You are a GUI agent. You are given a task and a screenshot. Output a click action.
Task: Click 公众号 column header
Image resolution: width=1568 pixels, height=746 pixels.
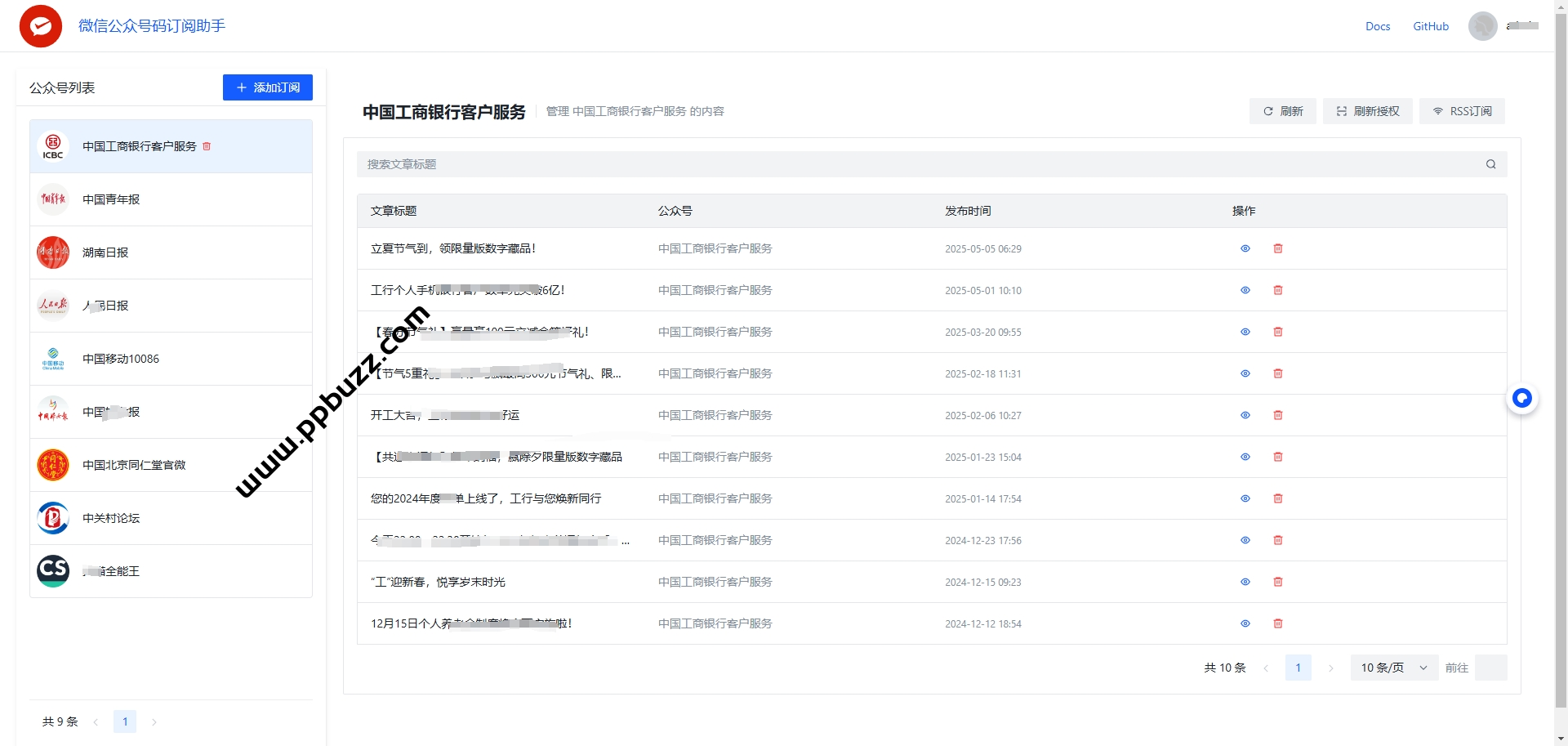(675, 211)
